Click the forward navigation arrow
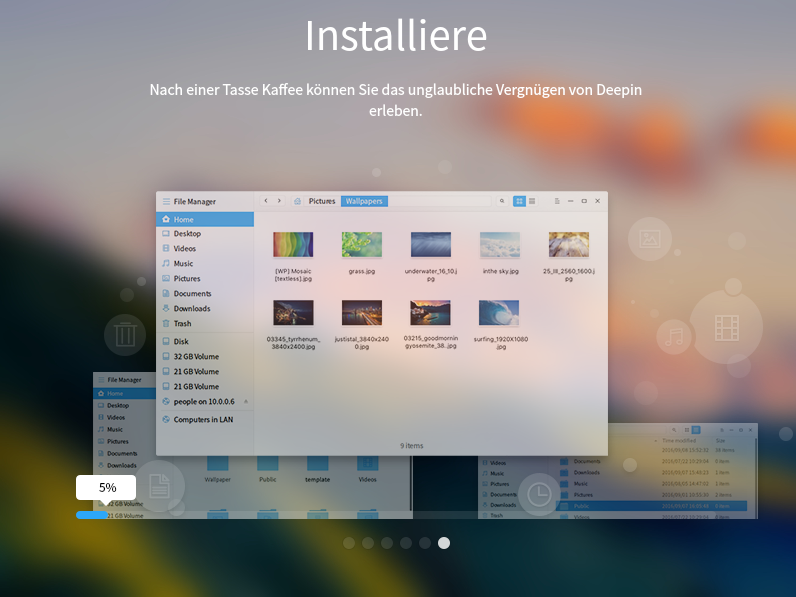Image resolution: width=796 pixels, height=597 pixels. (x=279, y=201)
